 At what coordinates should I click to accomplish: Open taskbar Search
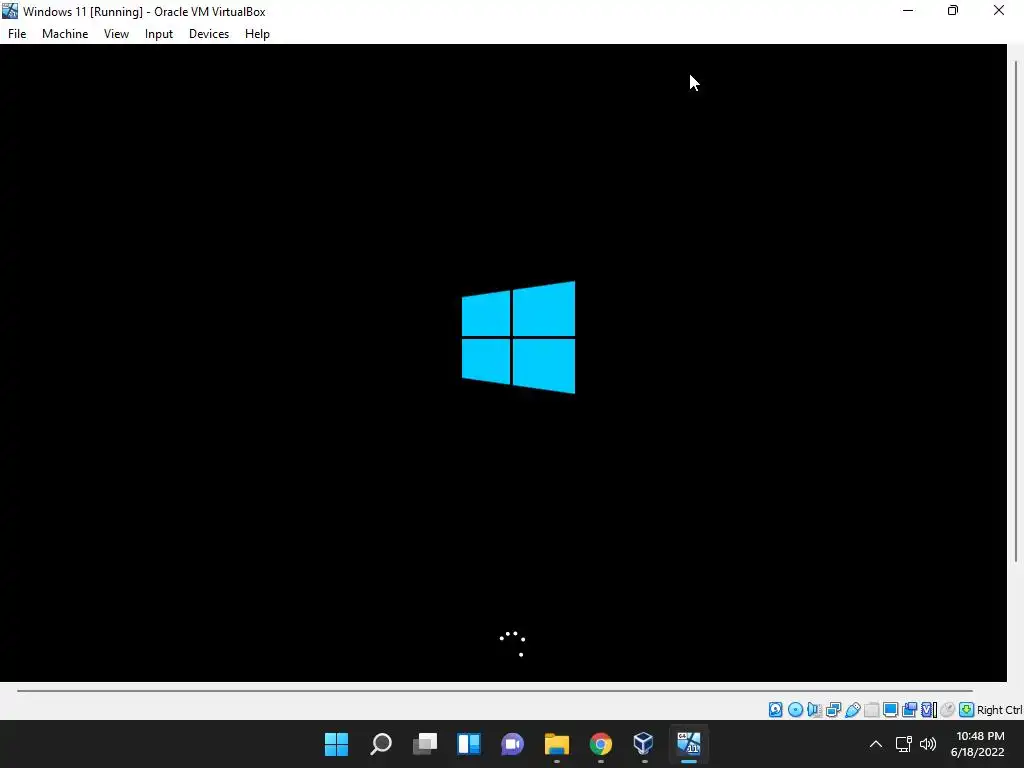[x=381, y=744]
